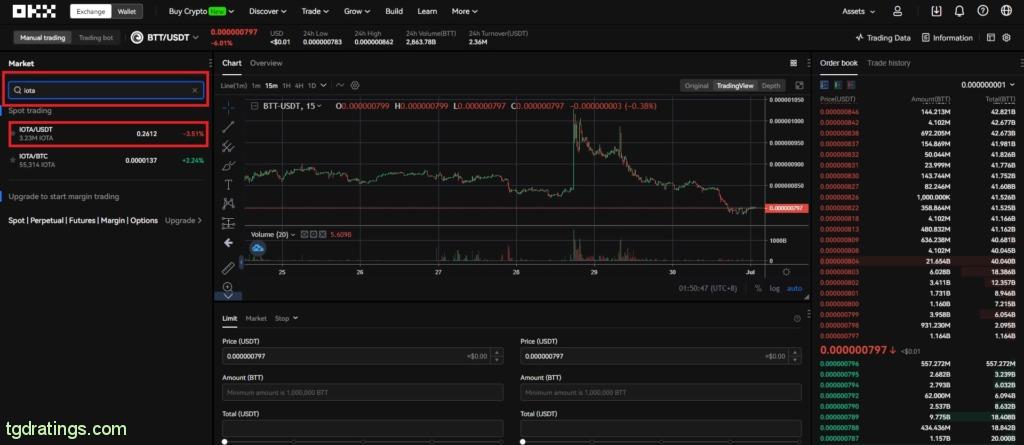Open the Learn link
Viewport: 1024px width, 445px height.
pyautogui.click(x=427, y=11)
